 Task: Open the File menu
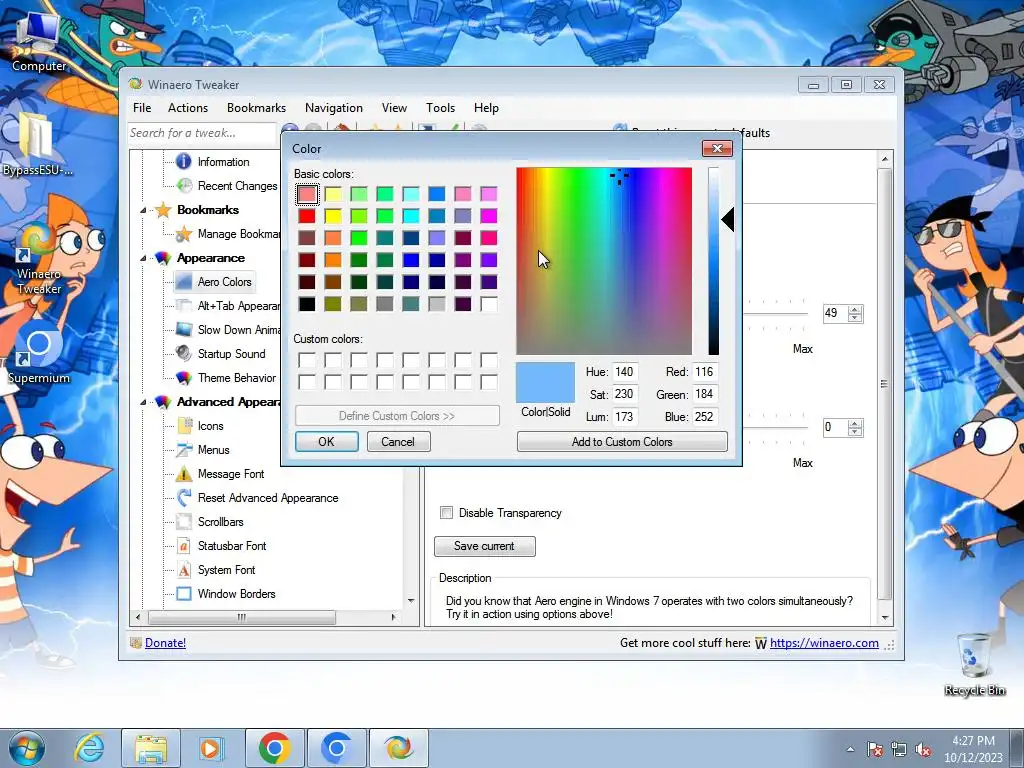coord(142,108)
